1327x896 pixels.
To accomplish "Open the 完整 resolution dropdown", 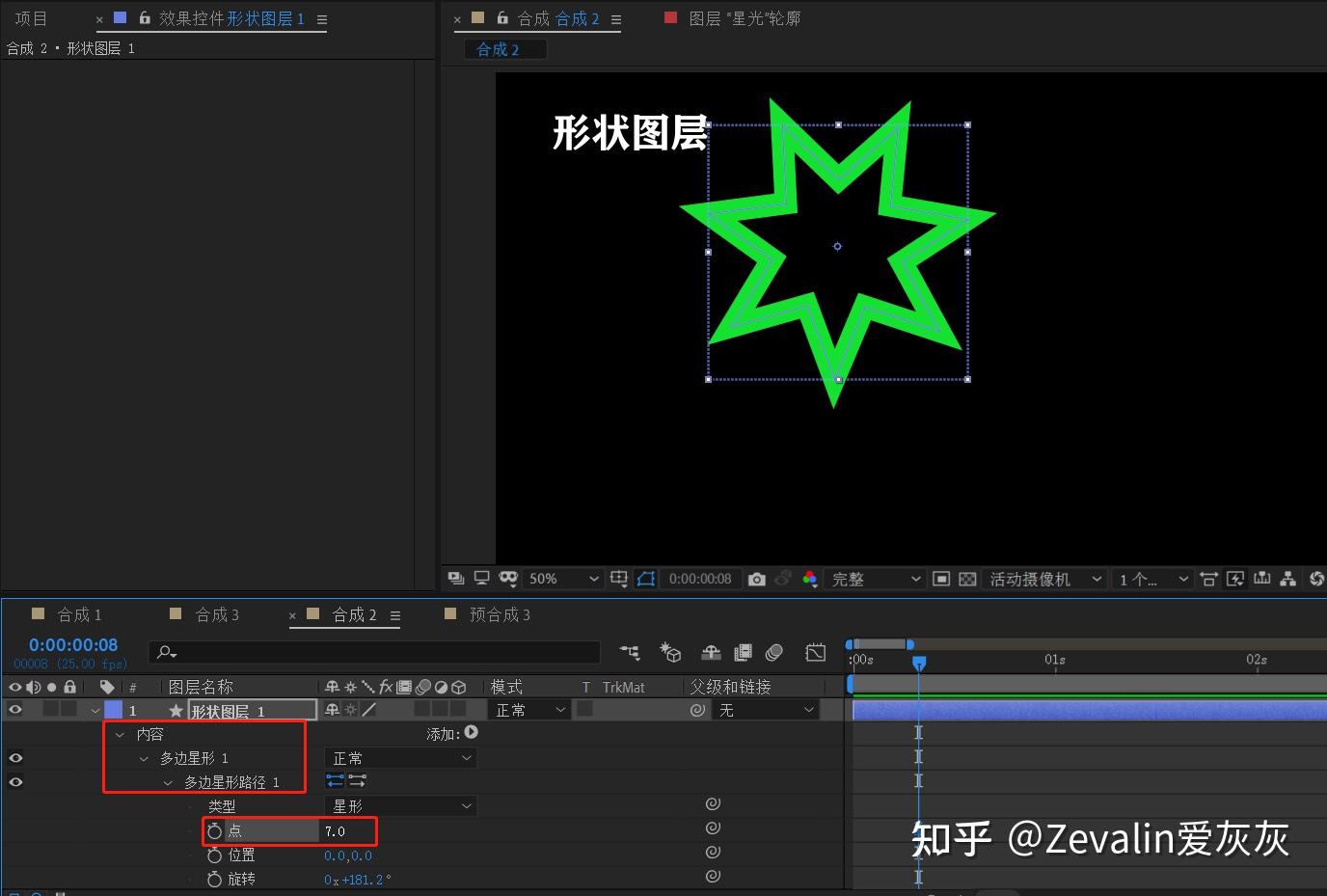I will tap(876, 579).
